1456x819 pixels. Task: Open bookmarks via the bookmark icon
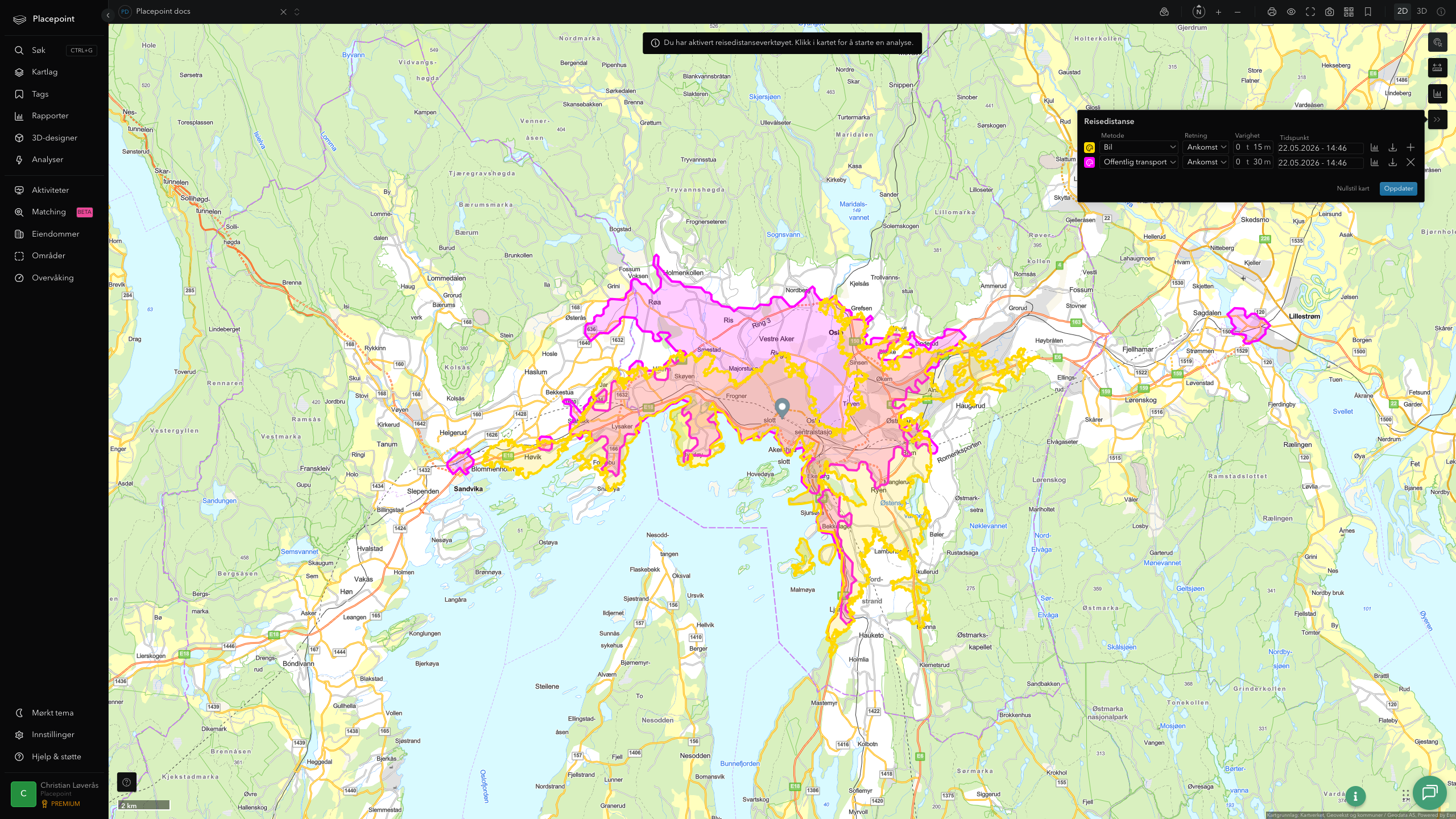click(1368, 12)
